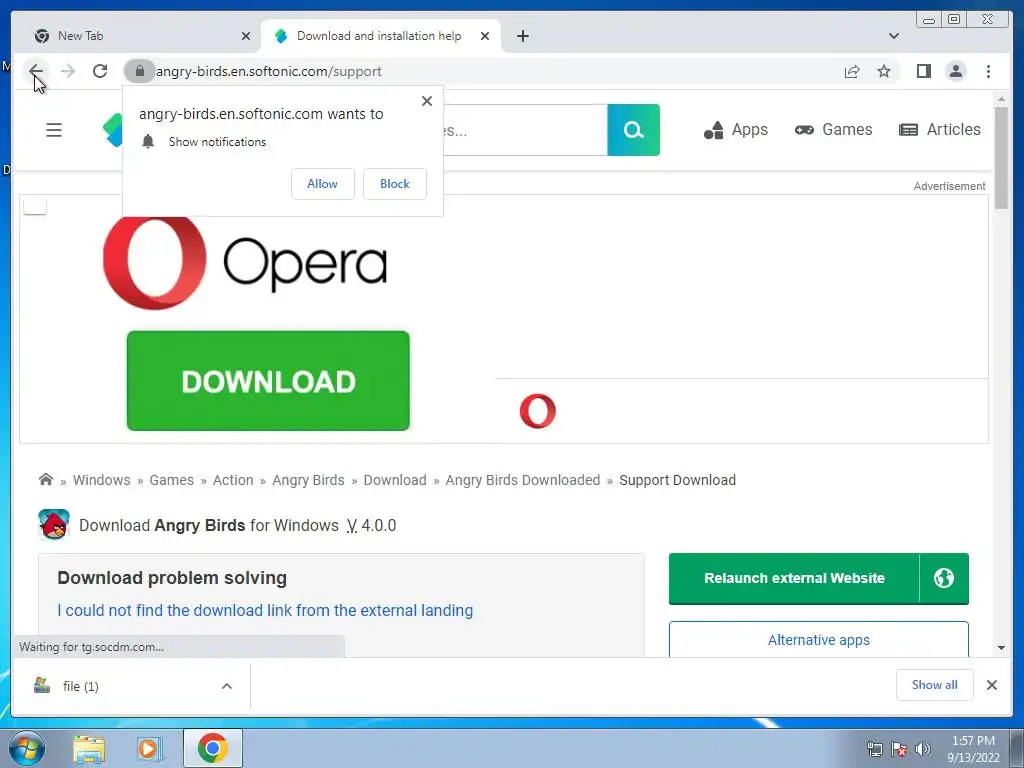Viewport: 1024px width, 768px height.
Task: Open volume control in tray
Action: pyautogui.click(x=922, y=749)
